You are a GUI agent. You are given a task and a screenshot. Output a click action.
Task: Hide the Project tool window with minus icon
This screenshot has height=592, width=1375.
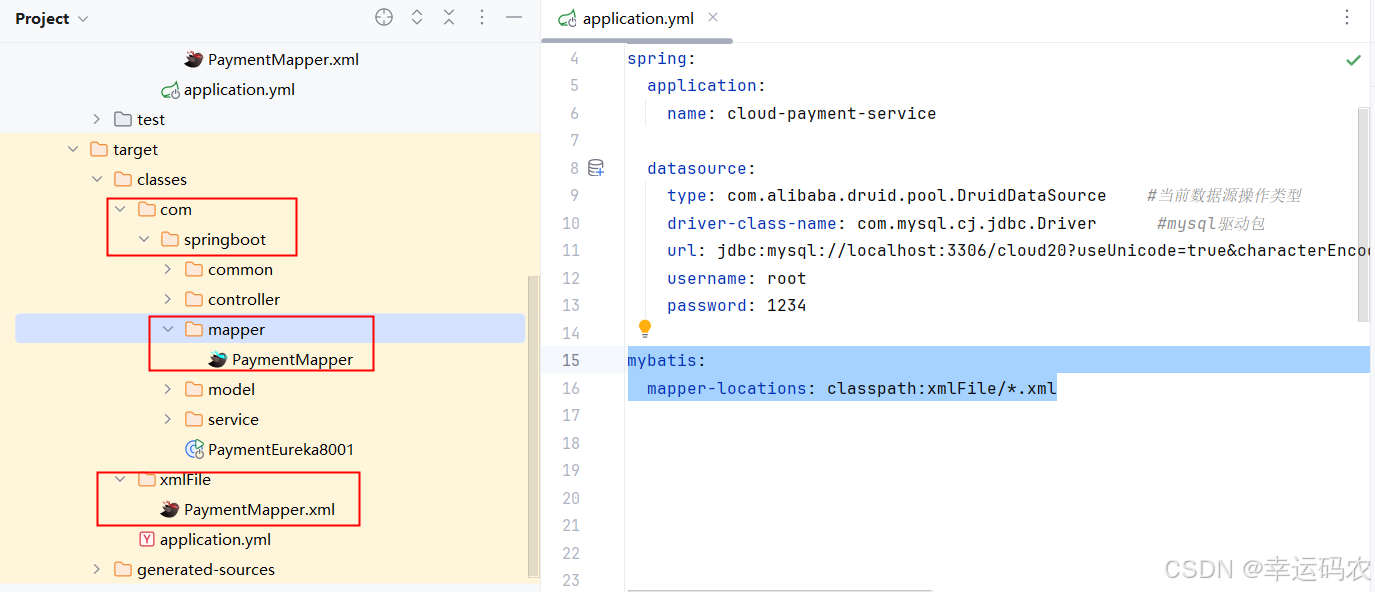coord(513,17)
